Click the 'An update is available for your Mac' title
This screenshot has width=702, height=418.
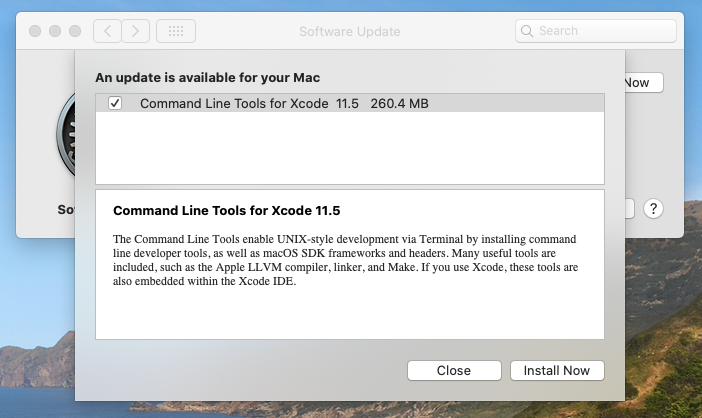[207, 77]
